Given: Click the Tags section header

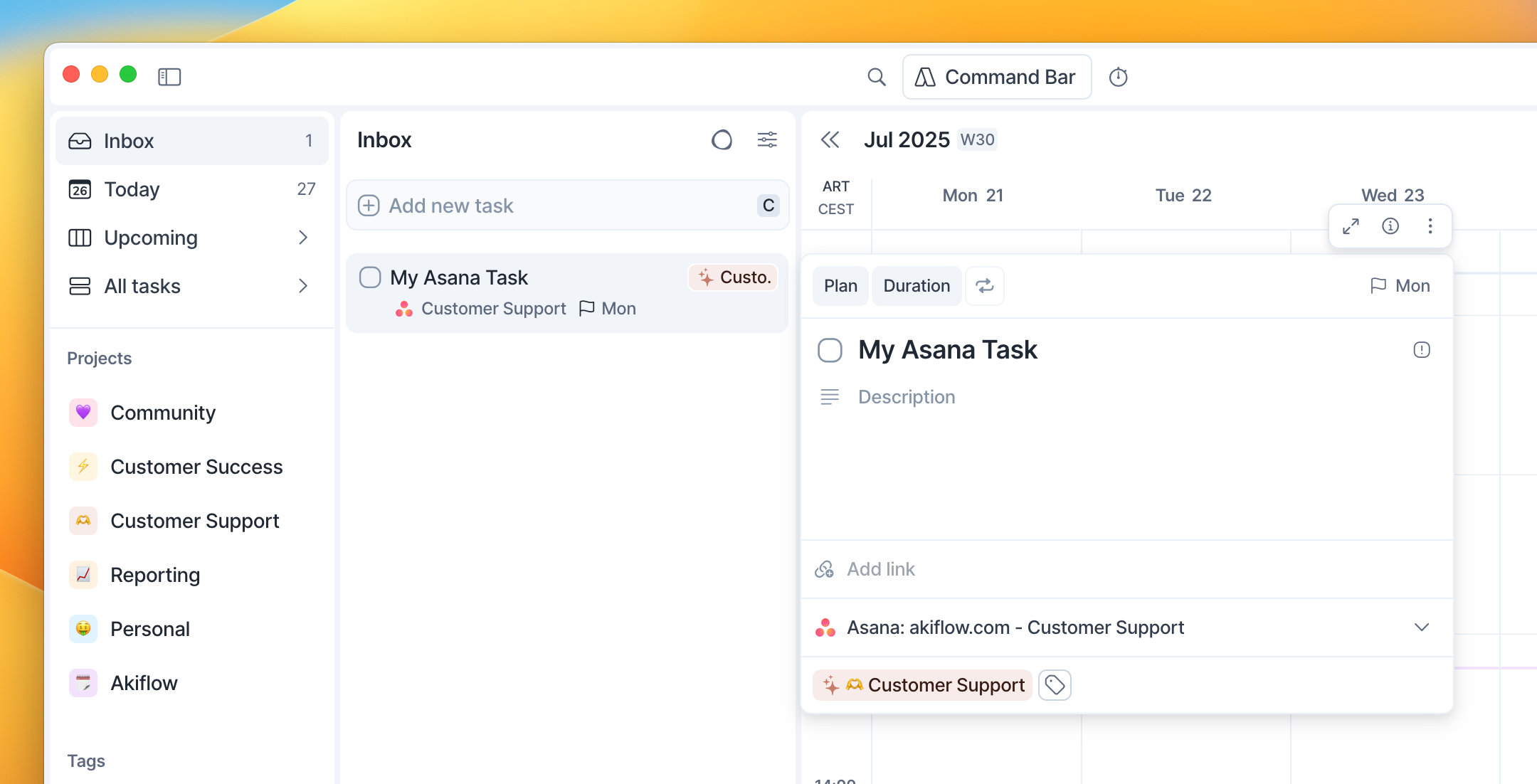Looking at the screenshot, I should point(86,761).
